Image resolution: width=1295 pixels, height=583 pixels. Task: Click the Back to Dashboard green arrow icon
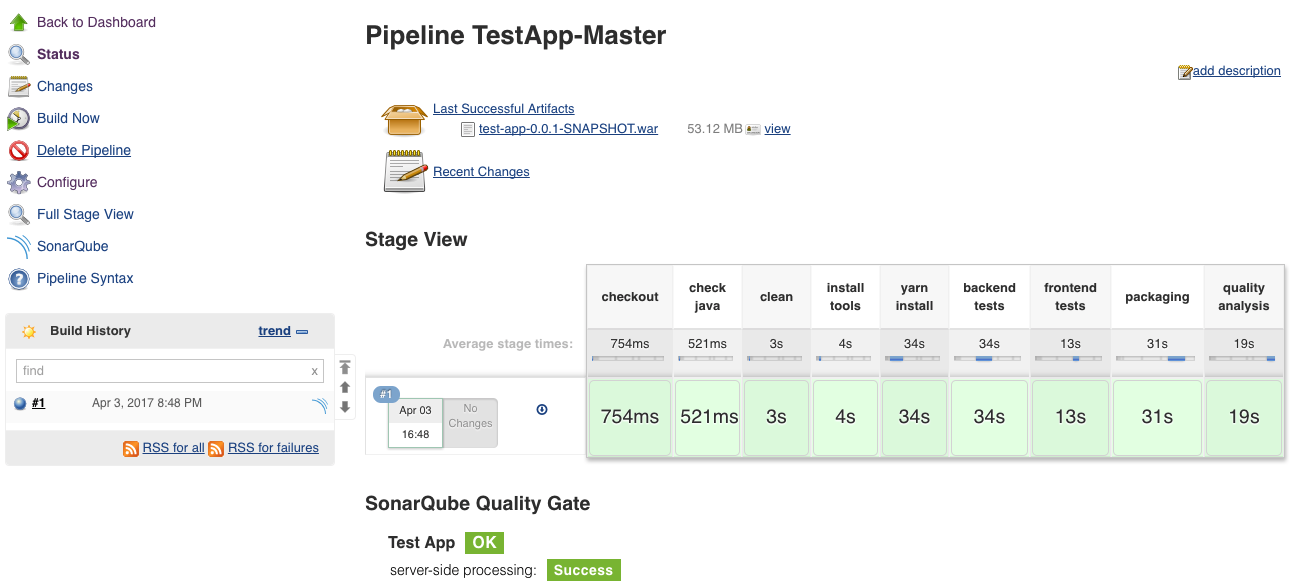[x=18, y=22]
